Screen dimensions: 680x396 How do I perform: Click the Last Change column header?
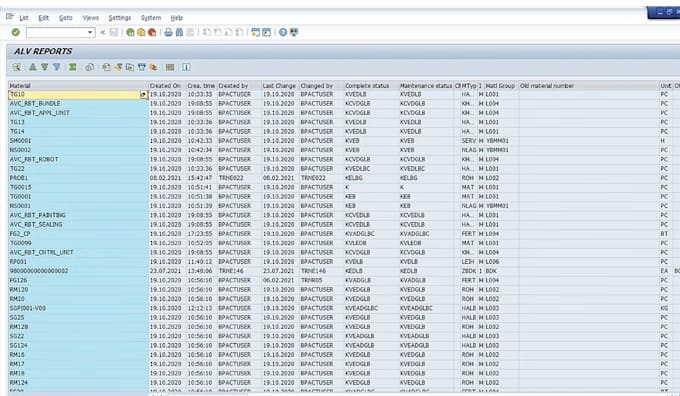click(x=280, y=86)
